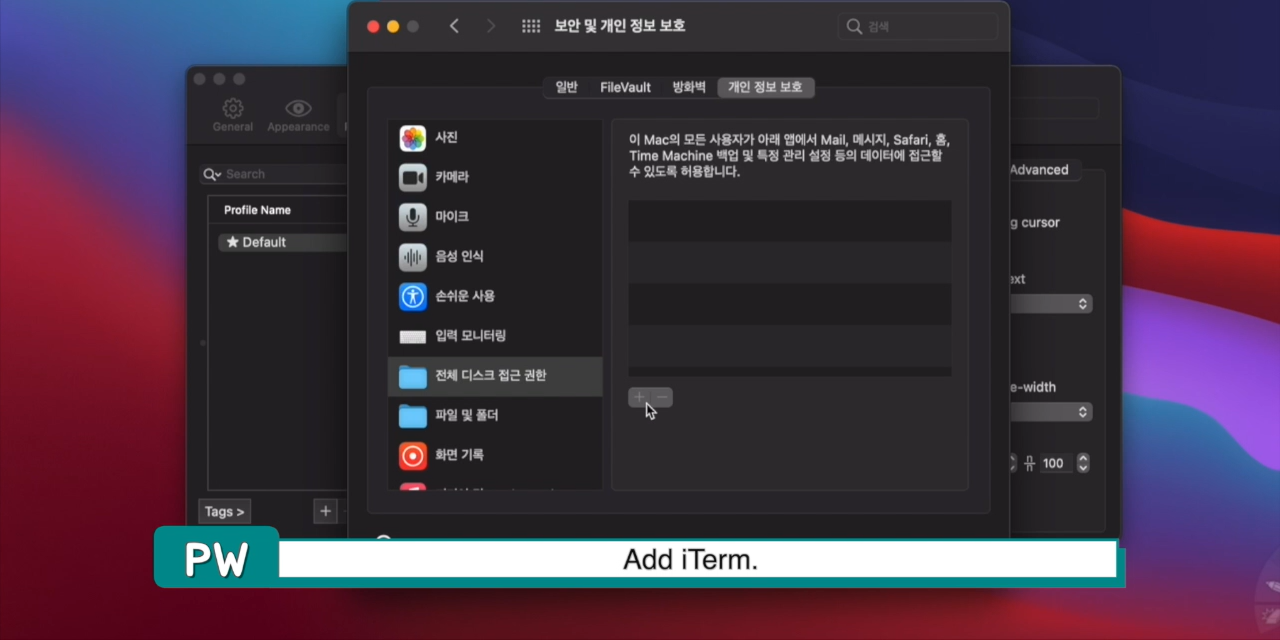Click the stepper next to value 100

(1083, 463)
